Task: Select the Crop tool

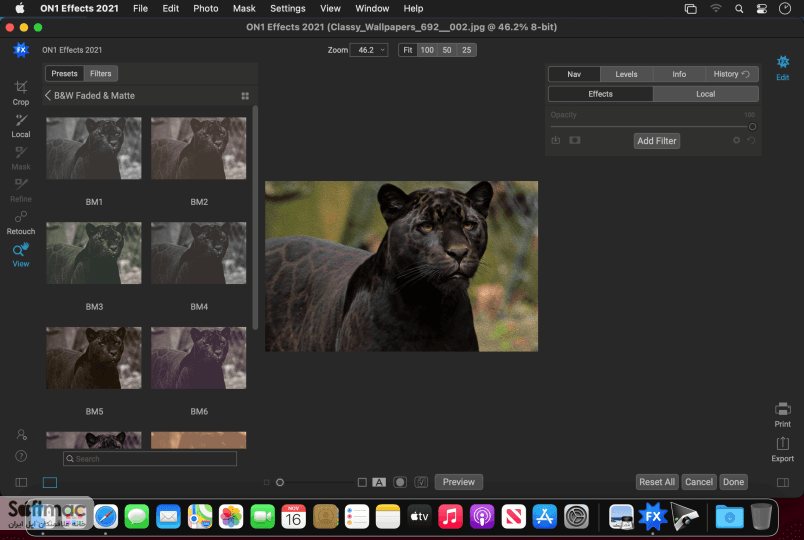Action: (x=21, y=93)
